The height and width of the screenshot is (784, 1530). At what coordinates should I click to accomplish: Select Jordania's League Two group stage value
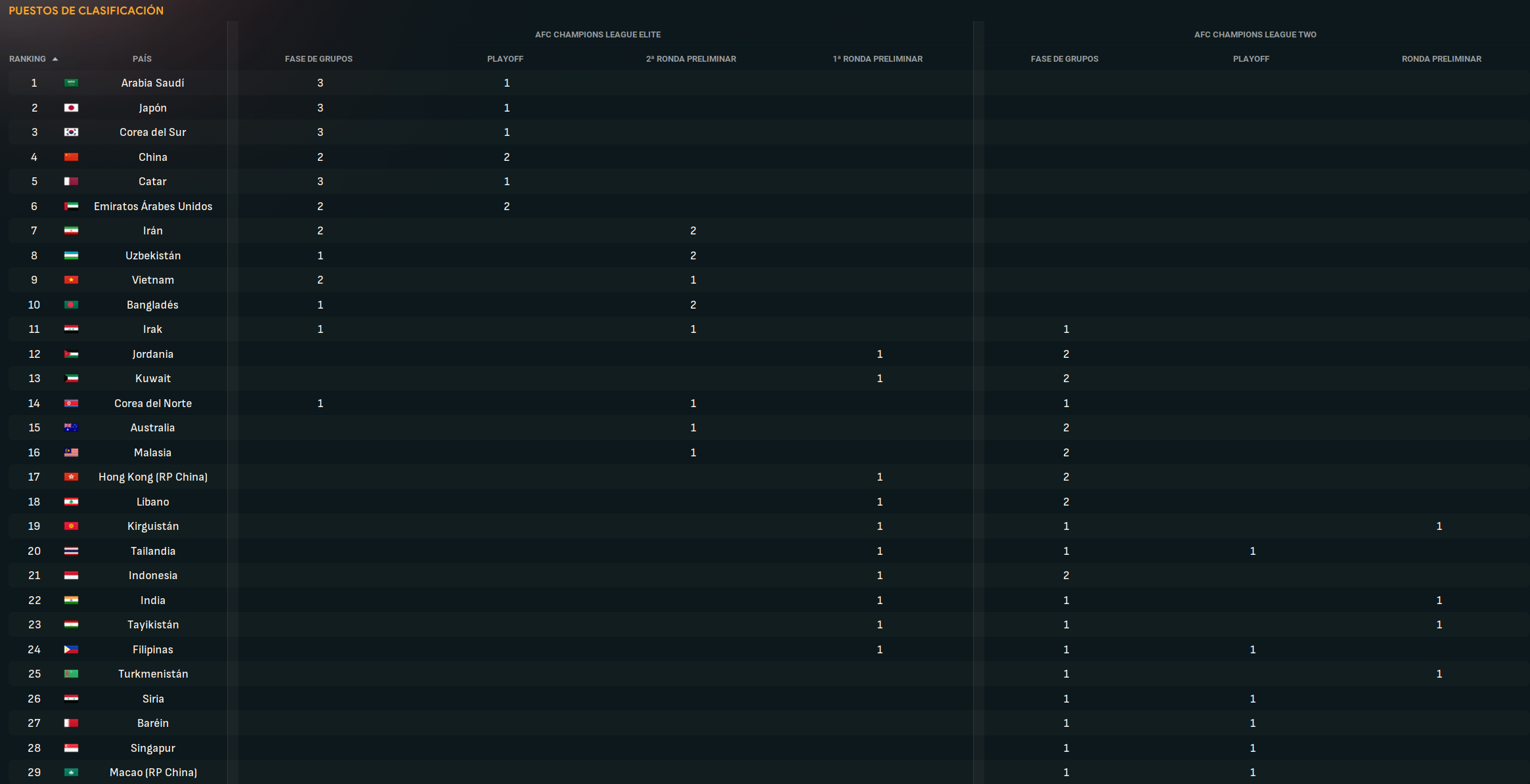pos(1066,354)
